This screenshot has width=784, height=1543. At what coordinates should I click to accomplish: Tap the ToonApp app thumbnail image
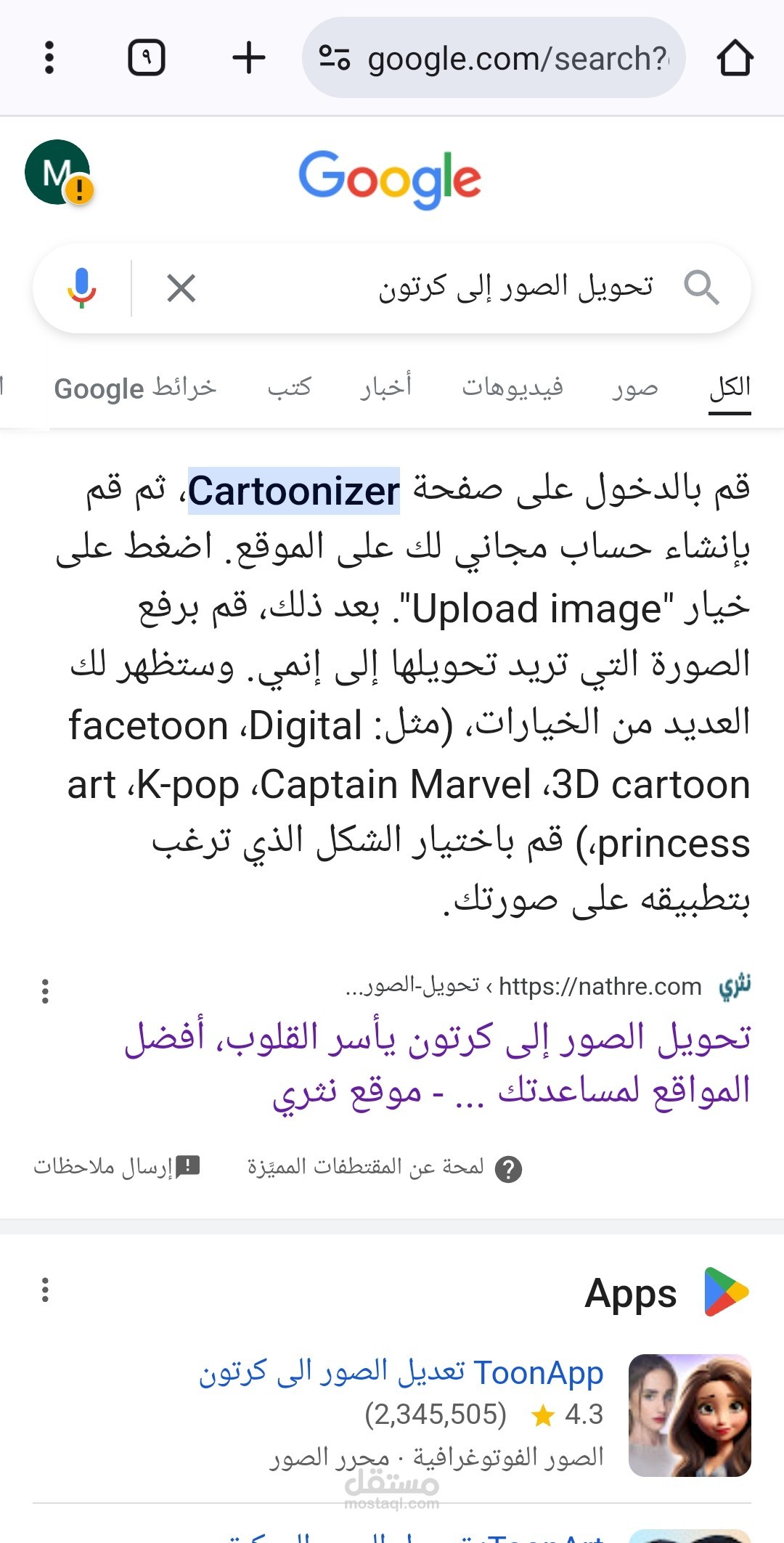pyautogui.click(x=690, y=1415)
